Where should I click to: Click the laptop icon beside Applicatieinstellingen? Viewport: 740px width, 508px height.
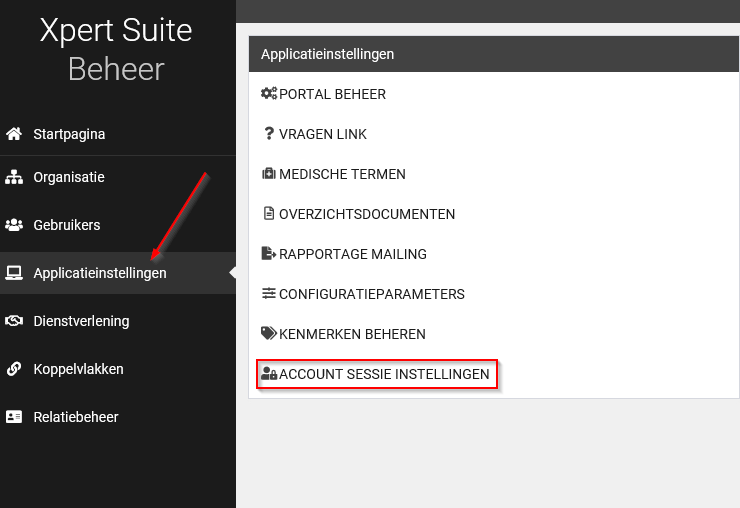pyautogui.click(x=14, y=273)
